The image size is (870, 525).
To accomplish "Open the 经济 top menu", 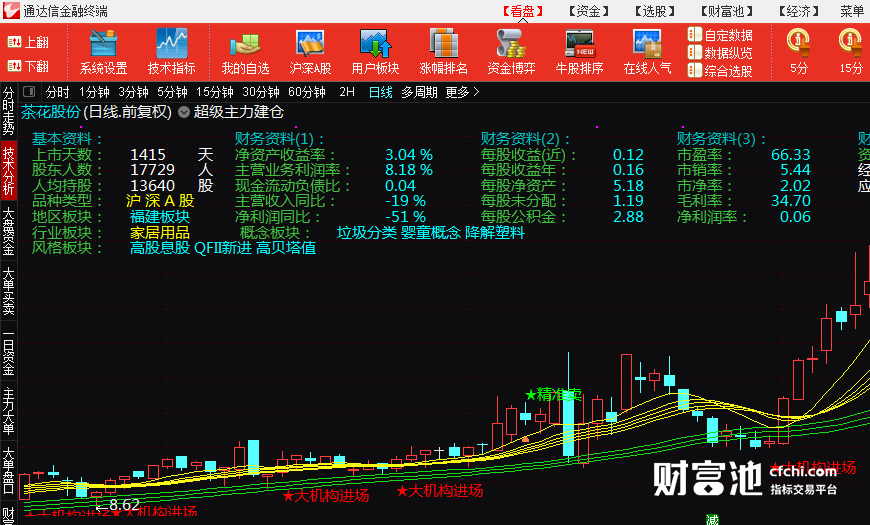I will (x=799, y=11).
